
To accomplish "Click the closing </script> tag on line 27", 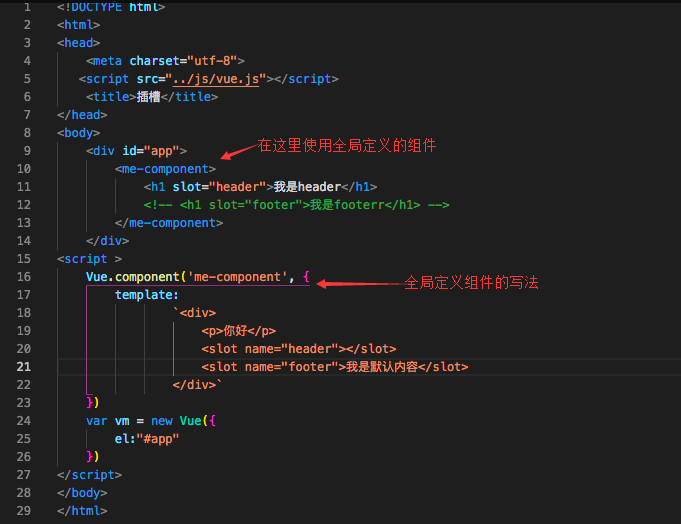I will click(x=89, y=475).
